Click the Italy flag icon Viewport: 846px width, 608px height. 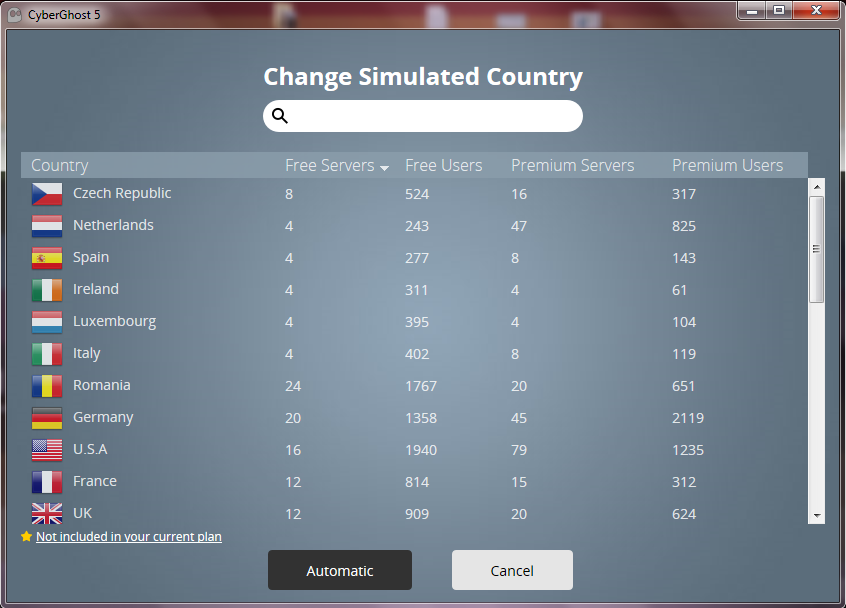[x=47, y=354]
